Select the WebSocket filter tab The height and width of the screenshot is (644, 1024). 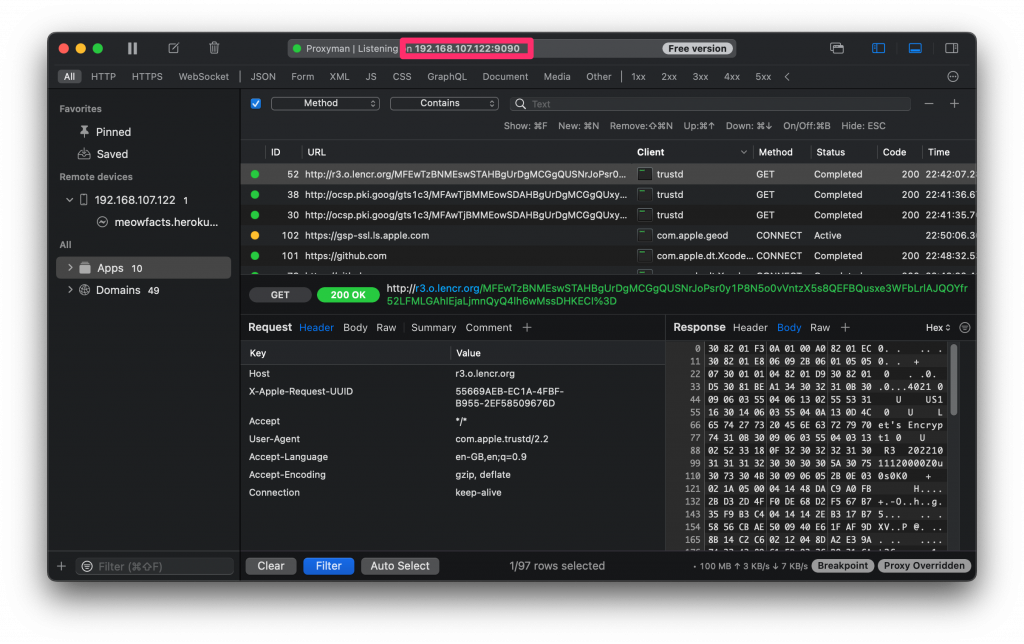pos(204,76)
